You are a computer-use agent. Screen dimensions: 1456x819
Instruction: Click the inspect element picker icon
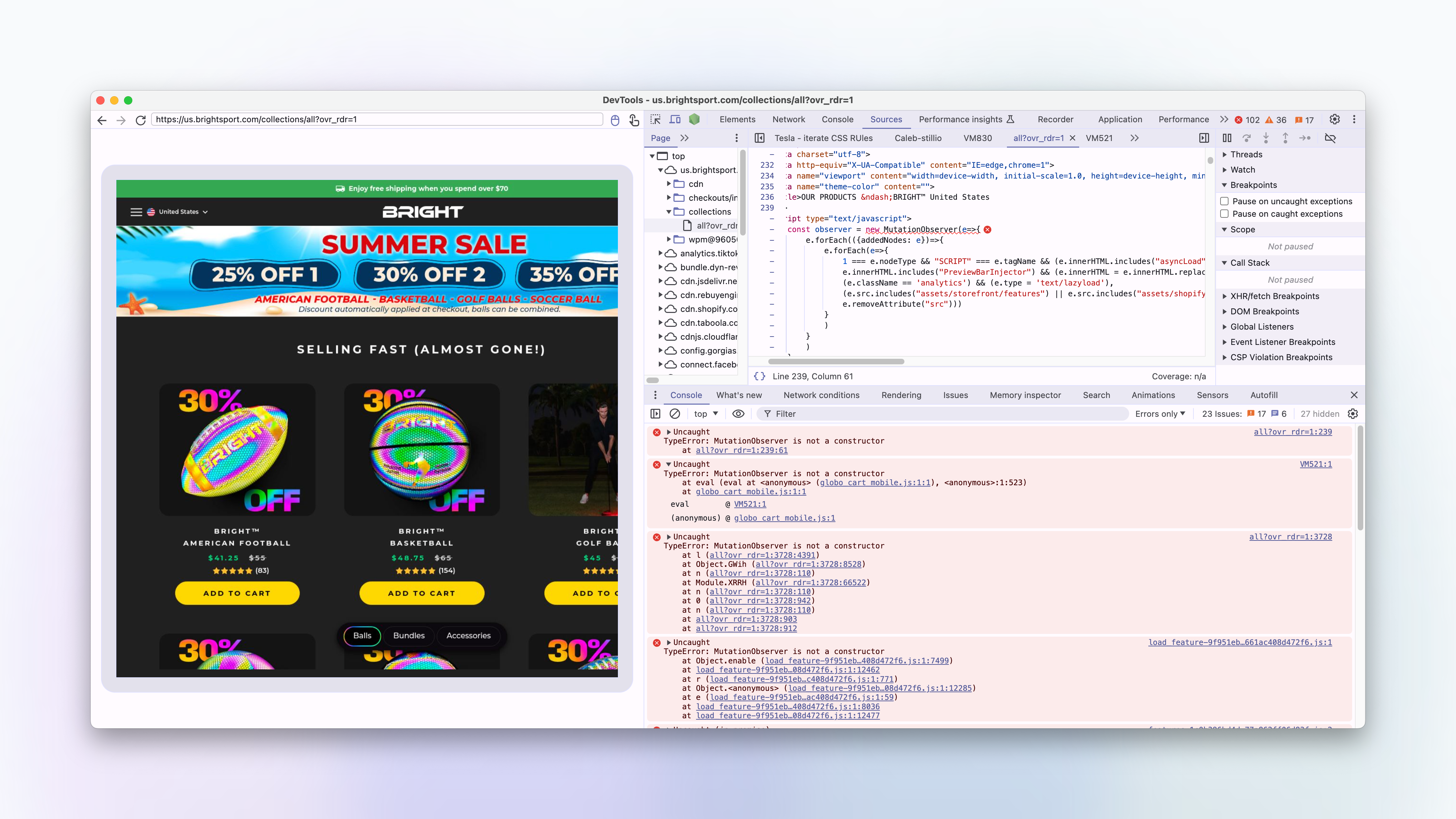[x=656, y=119]
